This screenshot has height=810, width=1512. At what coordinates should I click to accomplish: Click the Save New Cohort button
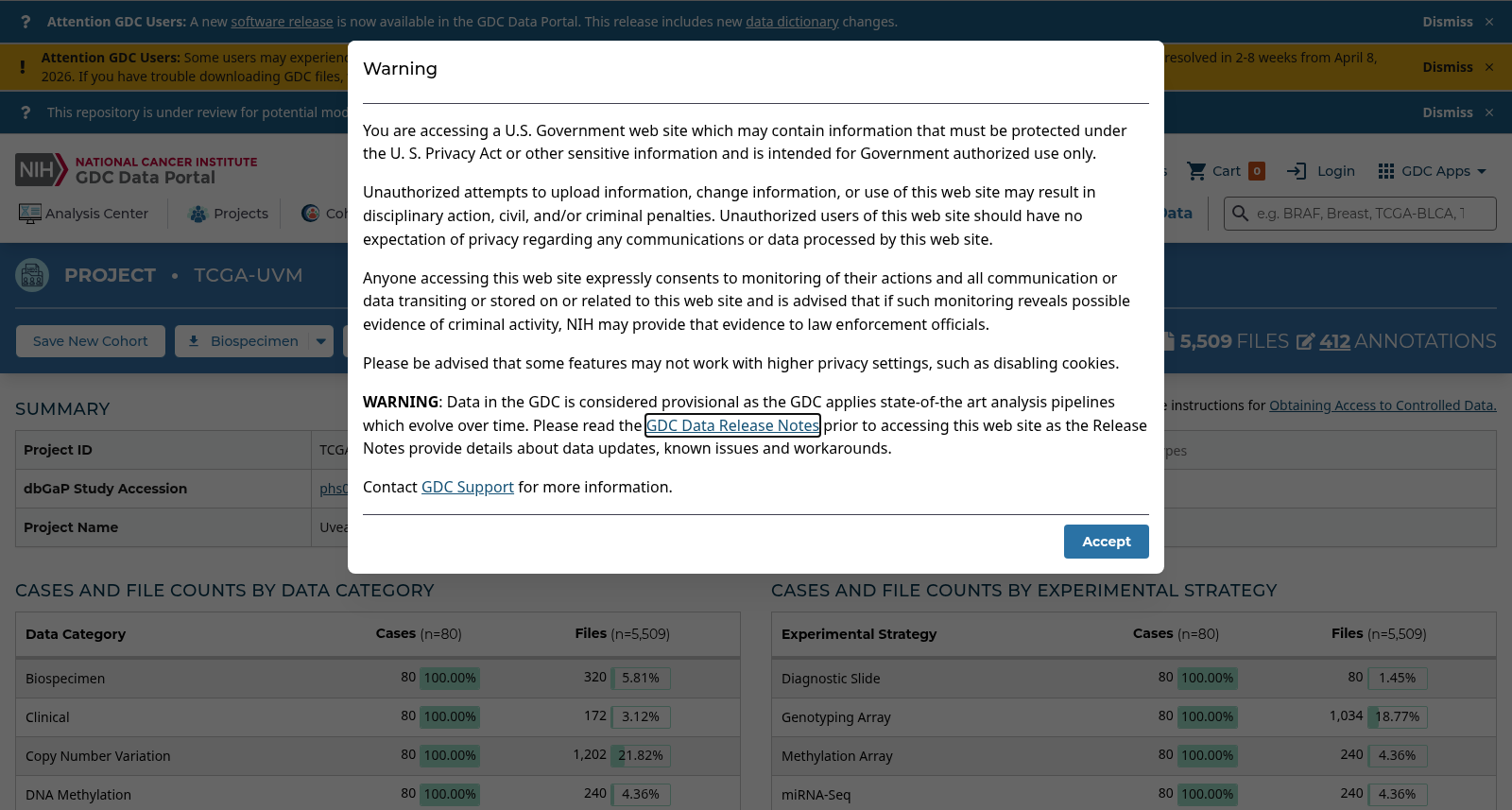coord(91,341)
